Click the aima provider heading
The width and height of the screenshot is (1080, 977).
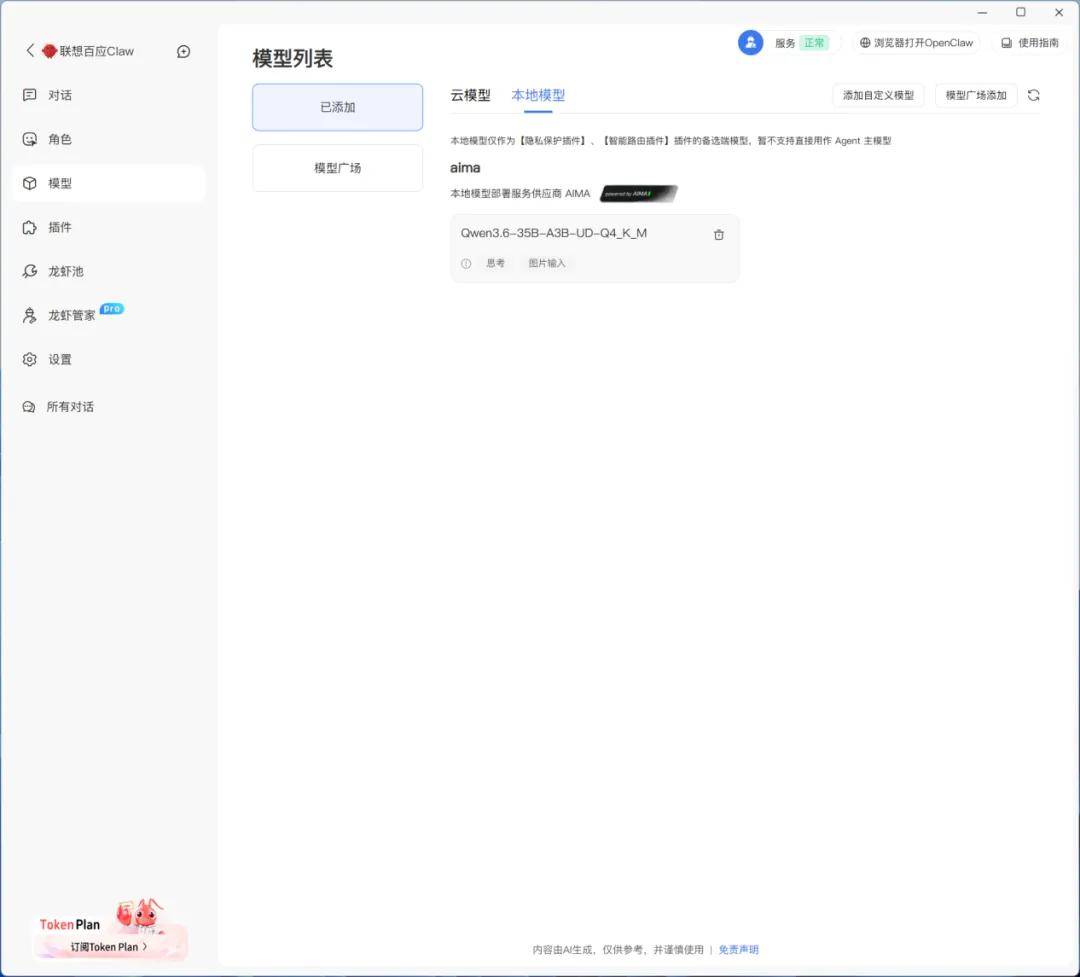(x=465, y=167)
